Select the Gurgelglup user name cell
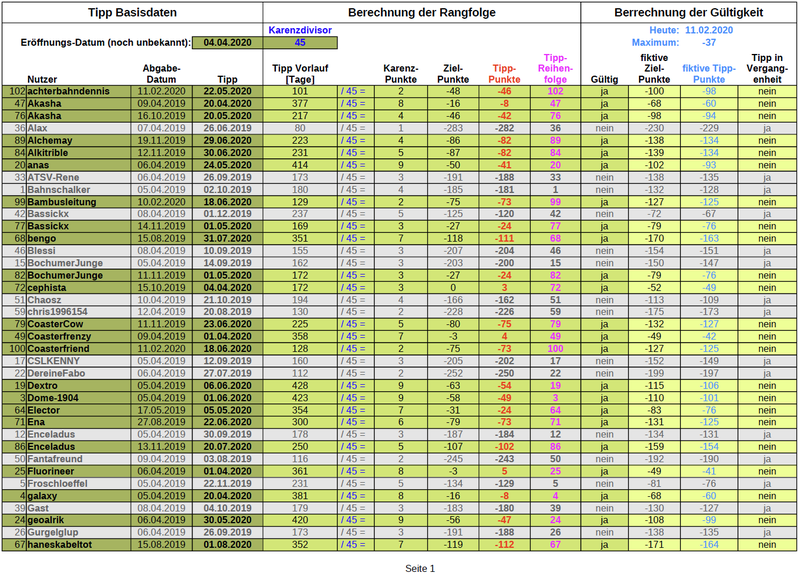This screenshot has height=576, width=800. [79, 532]
